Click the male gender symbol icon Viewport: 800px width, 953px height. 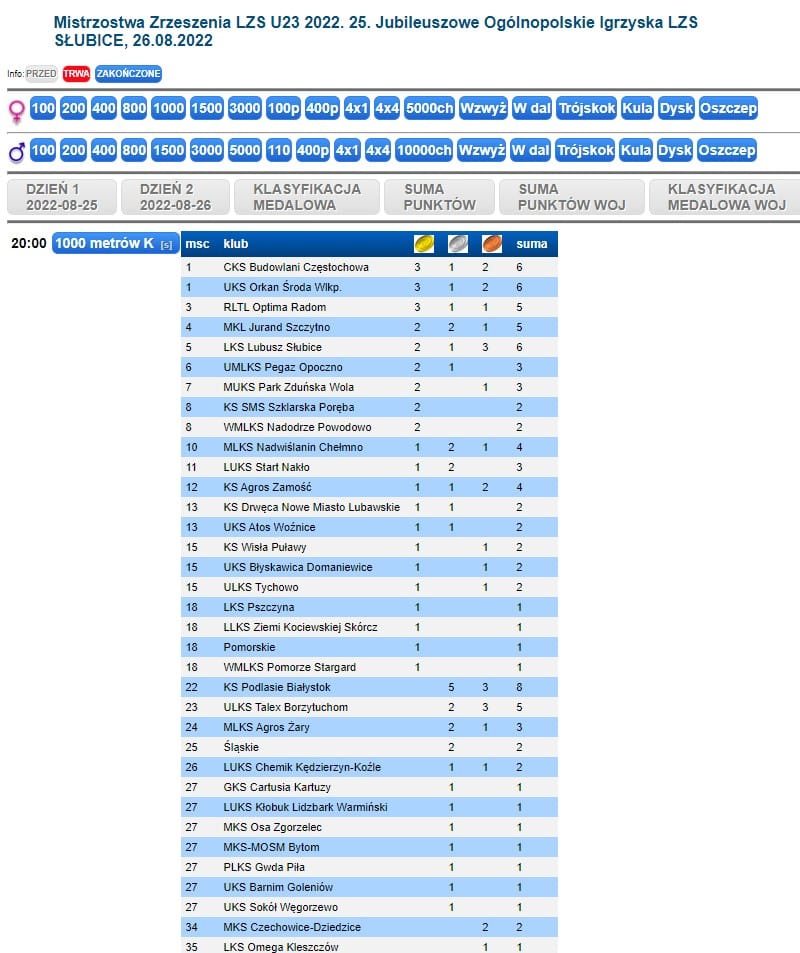click(x=16, y=152)
